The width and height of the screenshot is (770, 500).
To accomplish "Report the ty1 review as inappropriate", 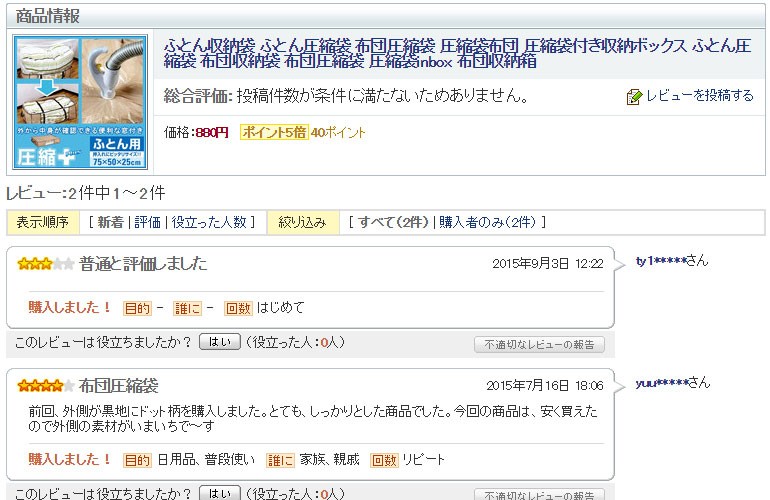I will click(x=539, y=345).
